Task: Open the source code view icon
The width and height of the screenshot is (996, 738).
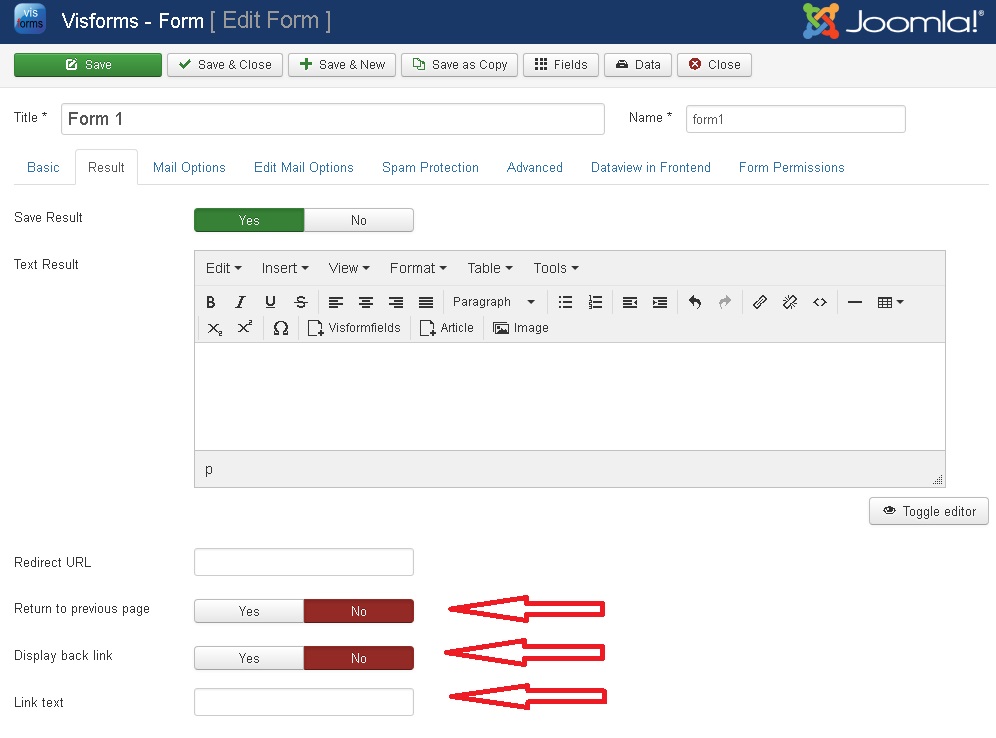Action: click(x=820, y=302)
